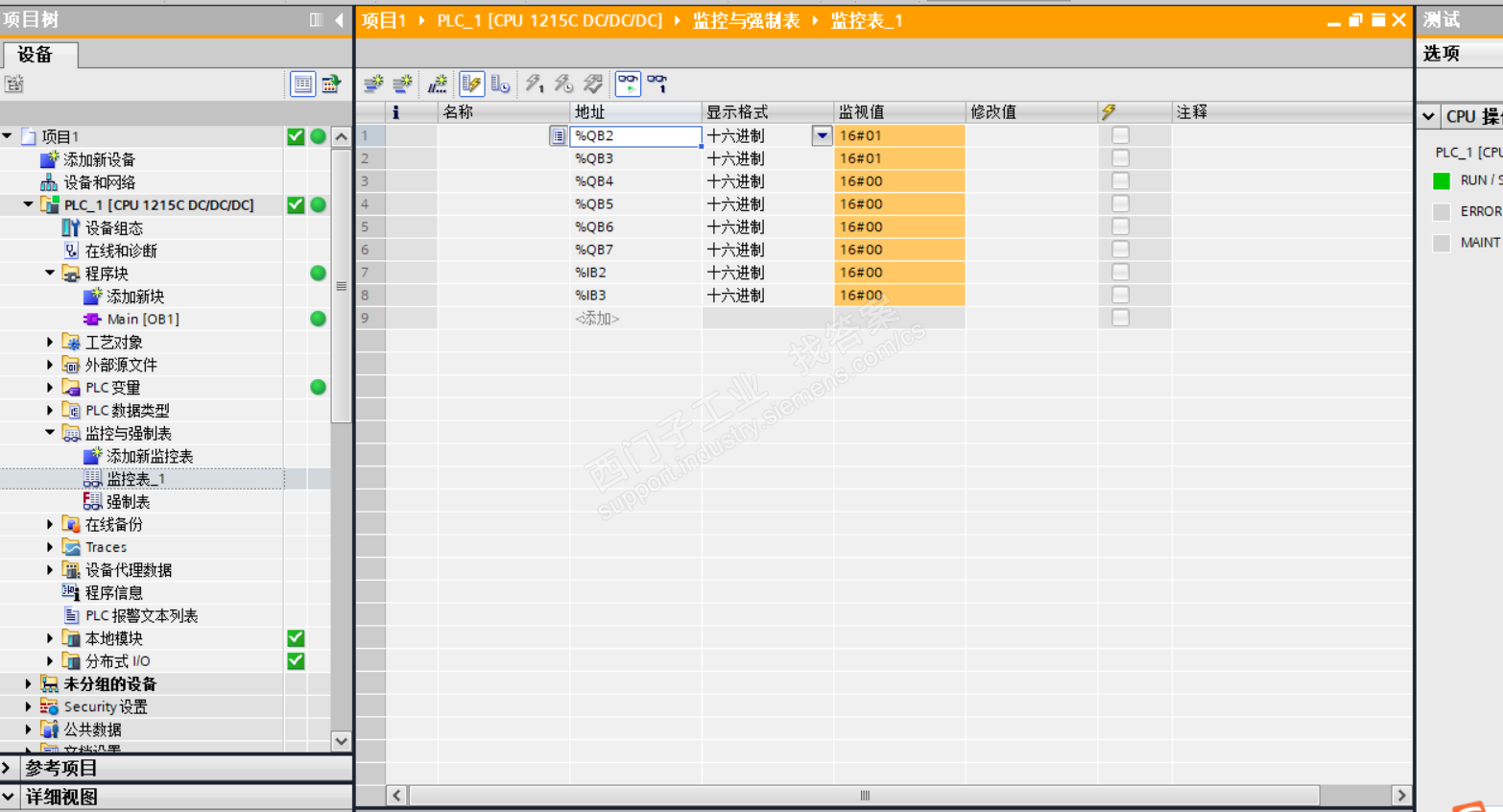1503x812 pixels.
Task: Collapse the 程序块 folder
Action: [x=50, y=274]
